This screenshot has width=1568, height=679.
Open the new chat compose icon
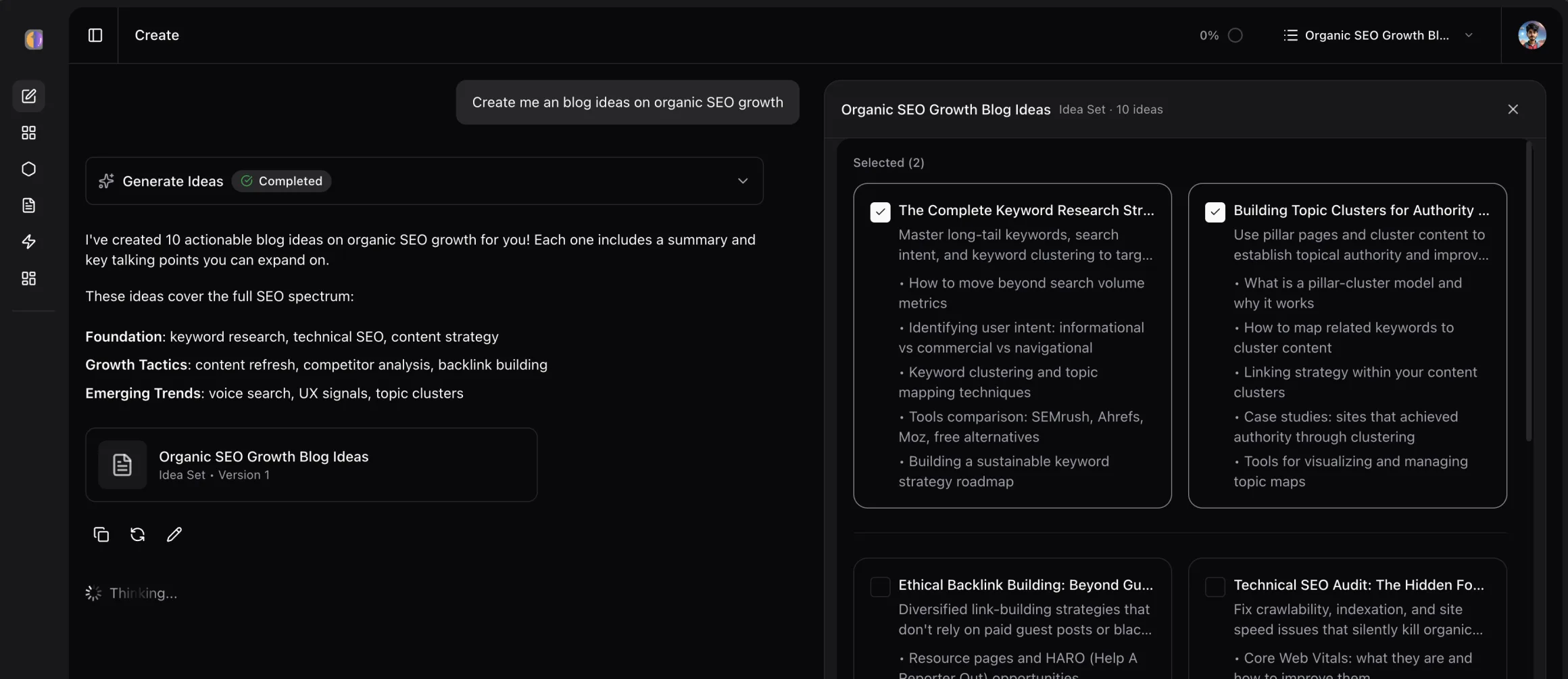29,96
